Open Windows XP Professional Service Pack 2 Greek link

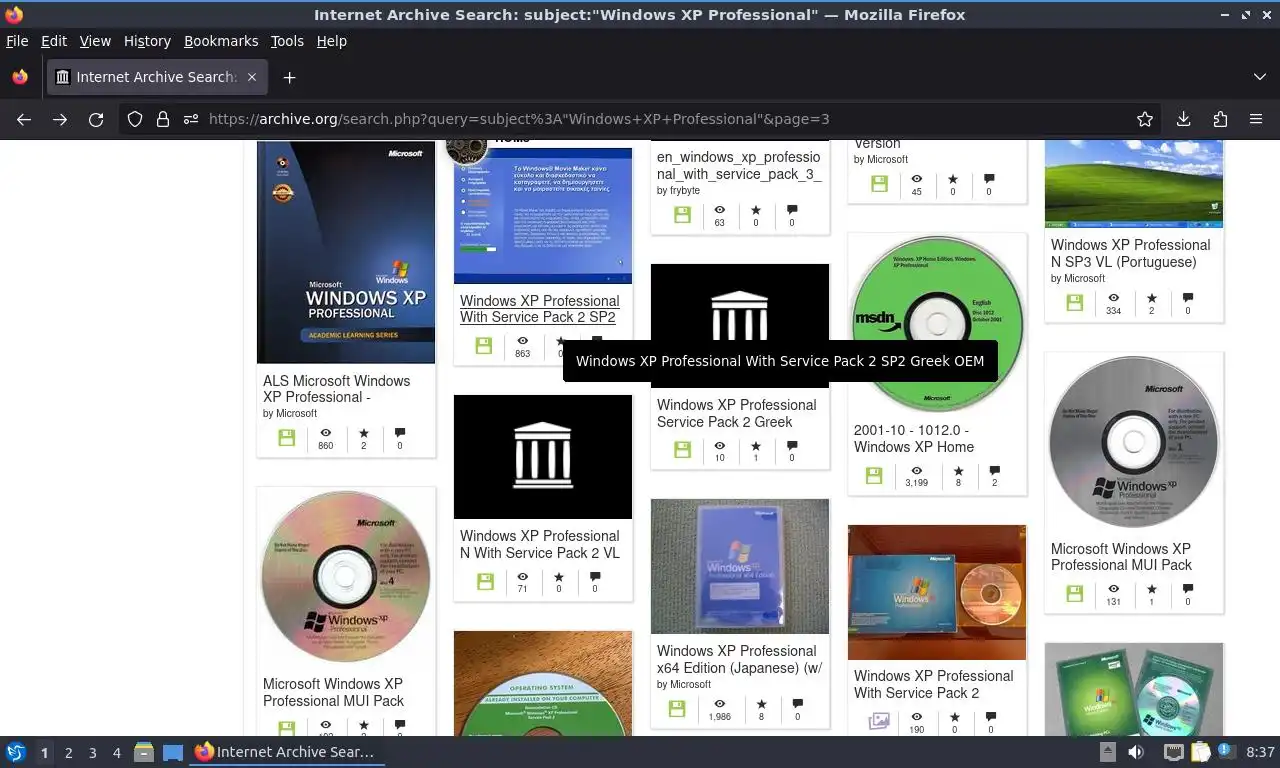(x=736, y=413)
